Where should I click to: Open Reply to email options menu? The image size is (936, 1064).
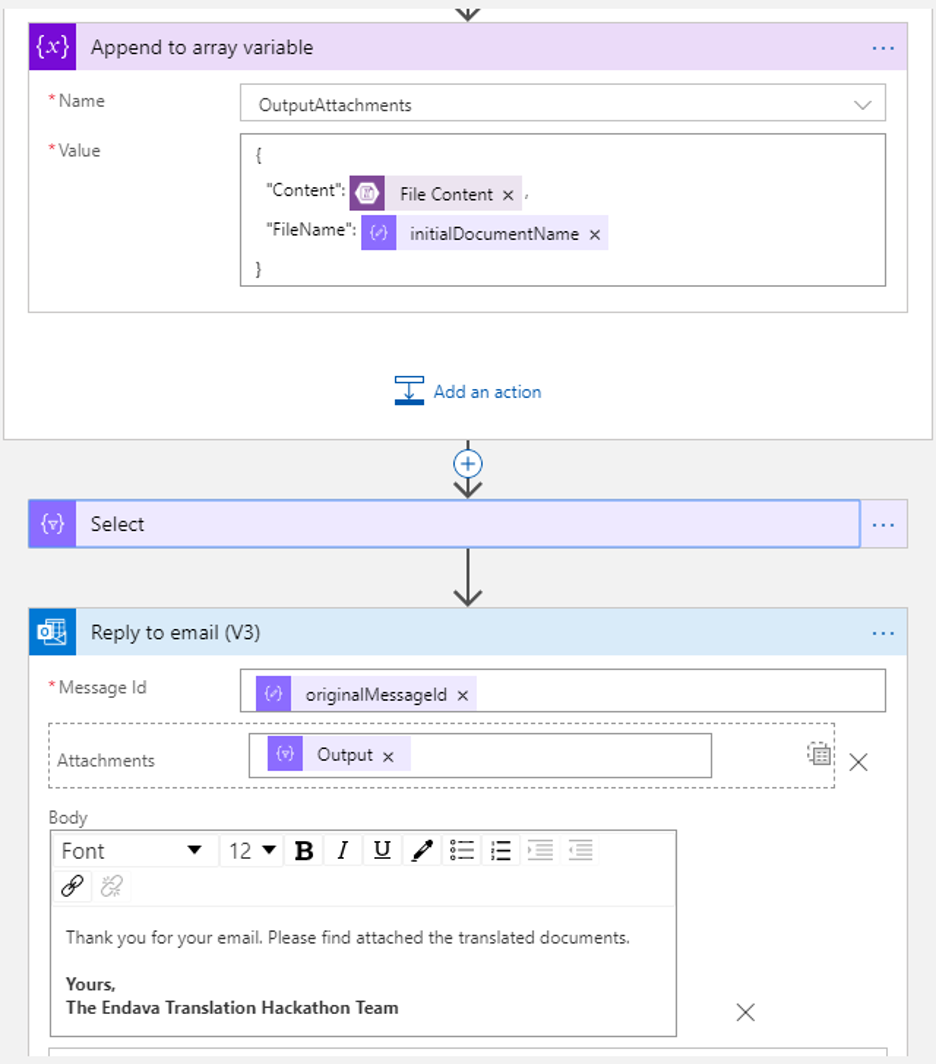882,633
